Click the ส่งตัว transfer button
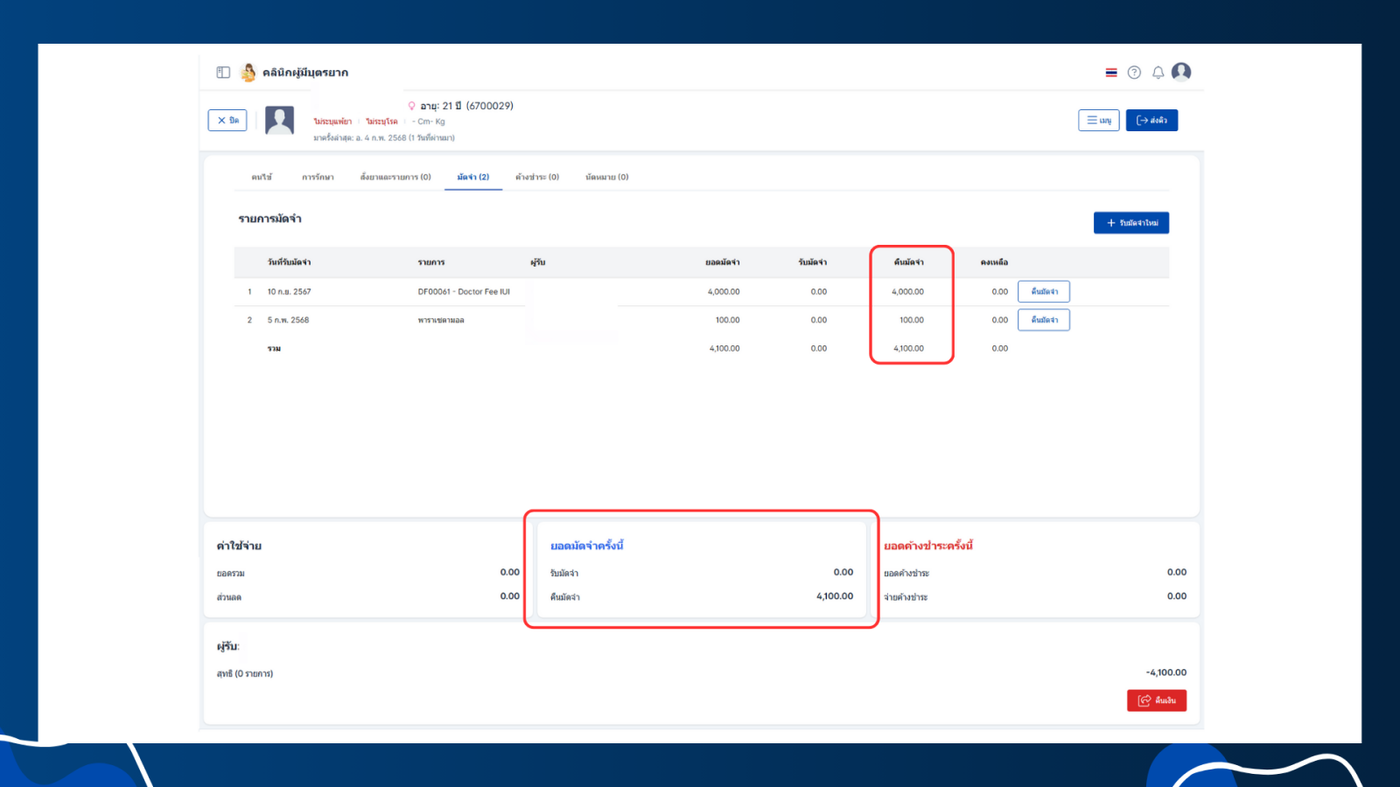Image resolution: width=1400 pixels, height=787 pixels. [1152, 120]
